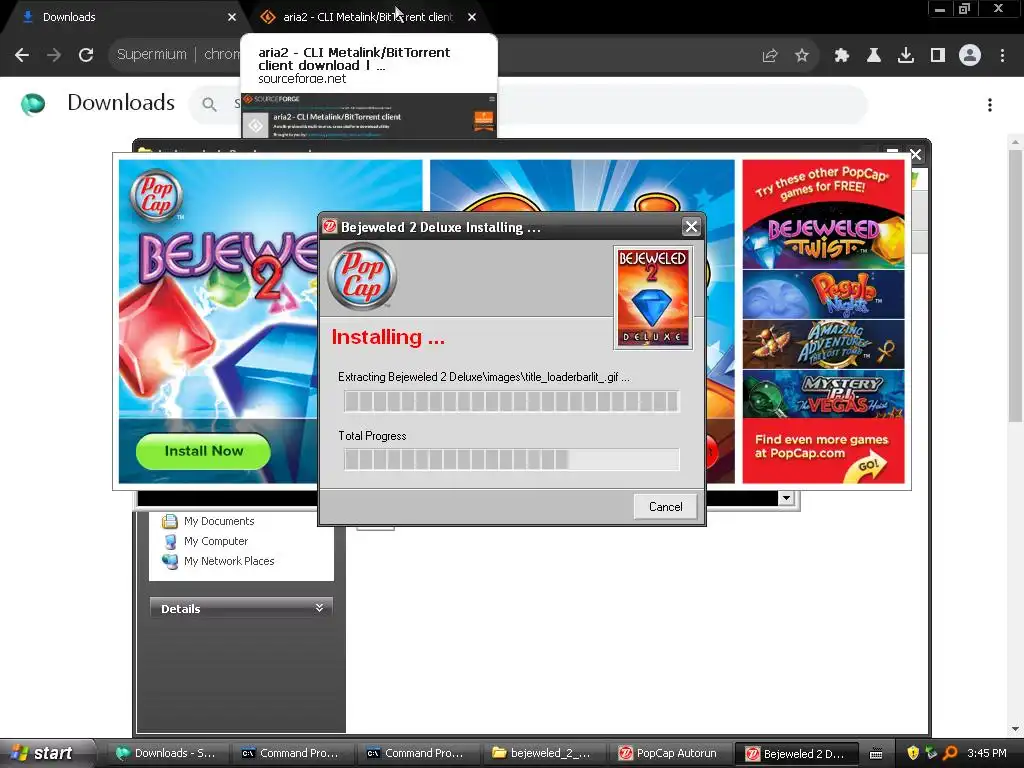Image resolution: width=1024 pixels, height=768 pixels.
Task: Open bejeweled_2 folder taskbar item
Action: (544, 754)
